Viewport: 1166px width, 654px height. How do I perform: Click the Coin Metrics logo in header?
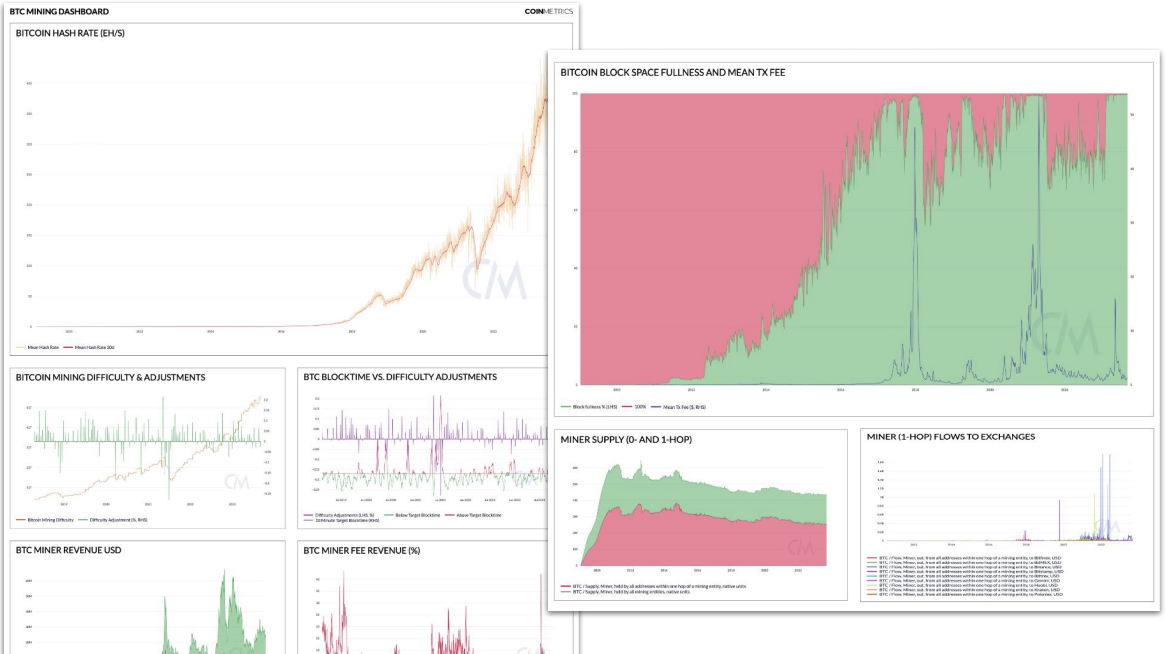(549, 11)
